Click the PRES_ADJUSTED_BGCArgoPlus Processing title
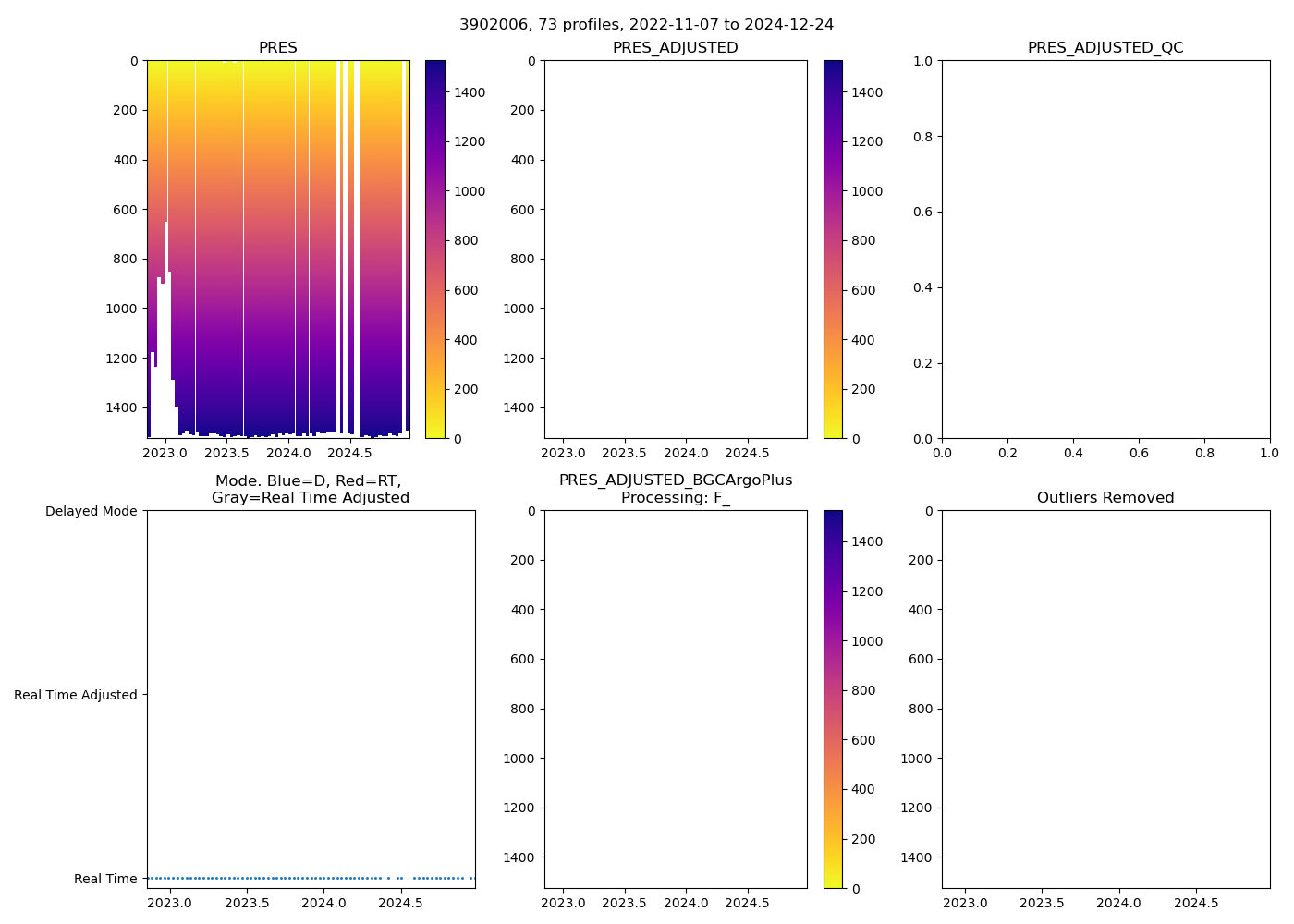This screenshot has height=924, width=1294. point(675,489)
